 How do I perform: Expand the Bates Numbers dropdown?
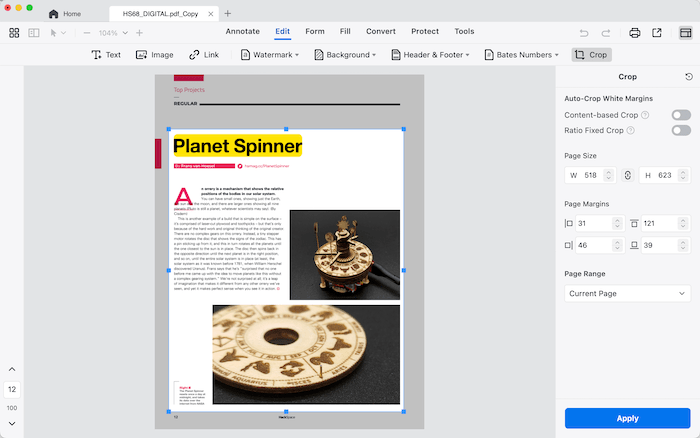[x=523, y=55]
